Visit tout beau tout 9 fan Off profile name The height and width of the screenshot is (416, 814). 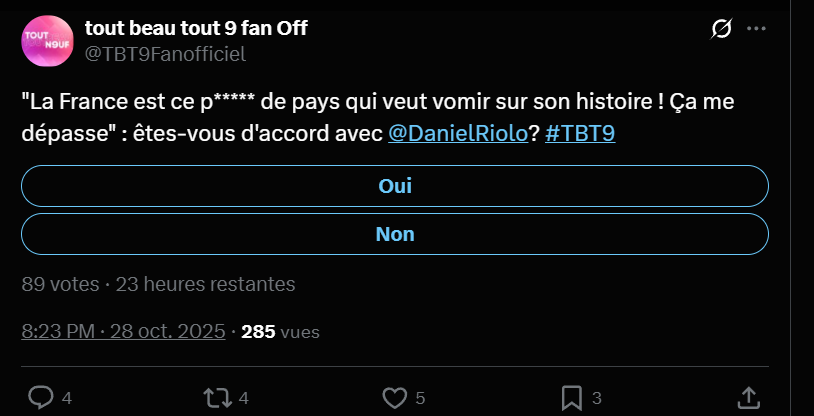(x=196, y=28)
